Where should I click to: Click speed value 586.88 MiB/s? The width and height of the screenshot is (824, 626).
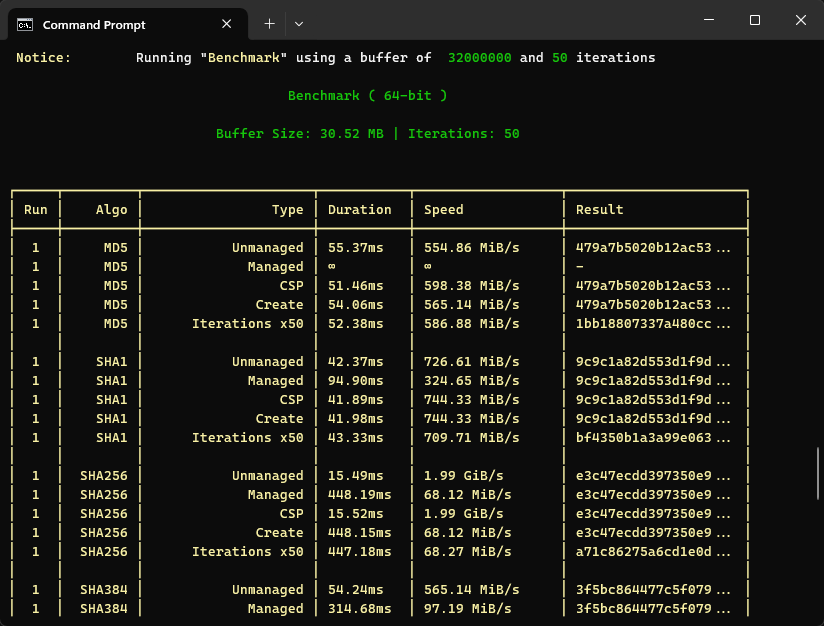(471, 324)
